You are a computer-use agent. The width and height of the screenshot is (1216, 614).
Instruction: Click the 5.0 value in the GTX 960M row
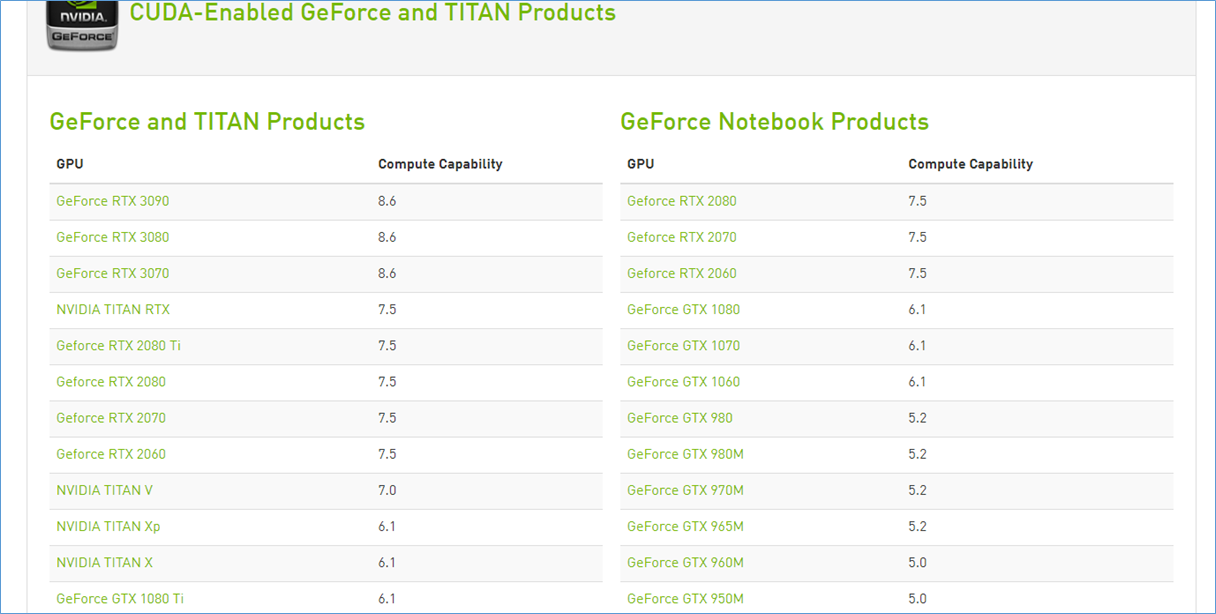pyautogui.click(x=917, y=562)
